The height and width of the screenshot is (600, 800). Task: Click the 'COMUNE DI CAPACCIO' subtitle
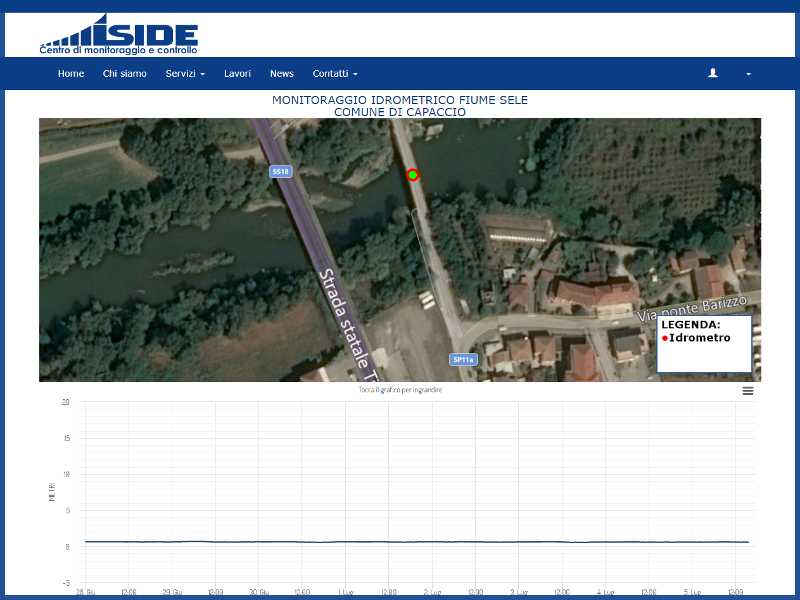pos(400,112)
